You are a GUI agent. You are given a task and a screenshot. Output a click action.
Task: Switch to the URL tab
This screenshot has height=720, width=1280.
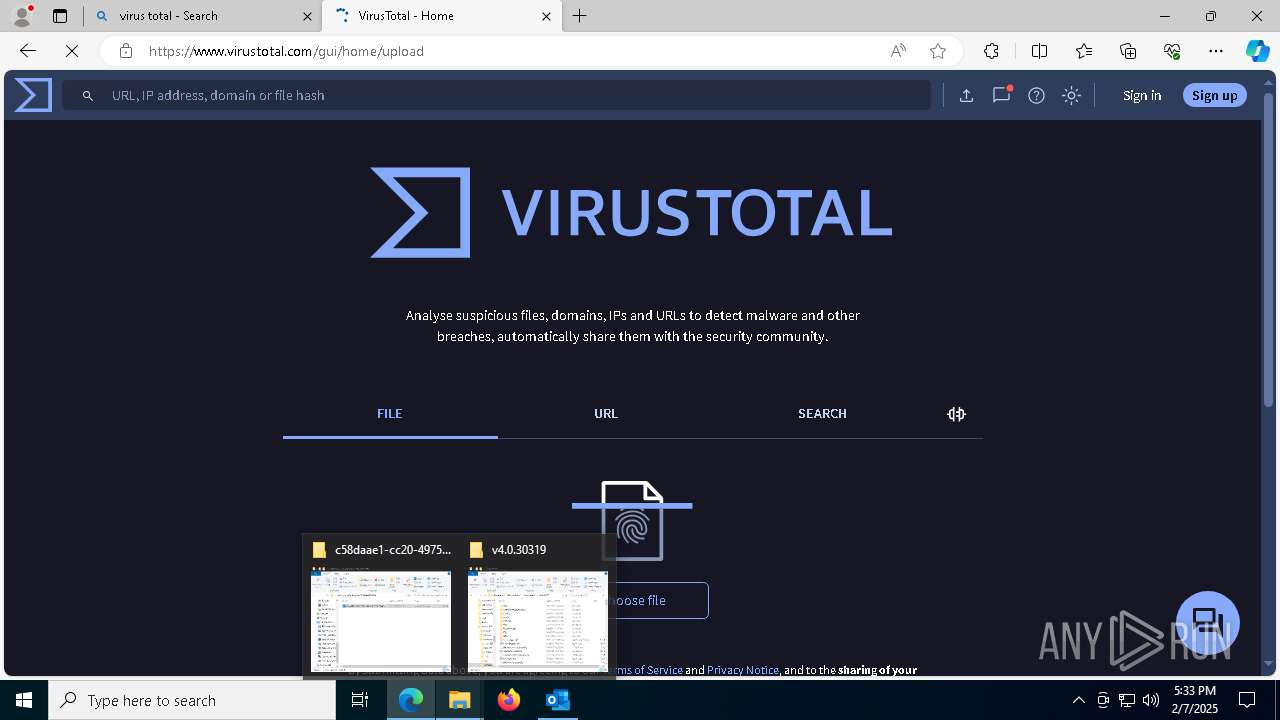(x=606, y=413)
